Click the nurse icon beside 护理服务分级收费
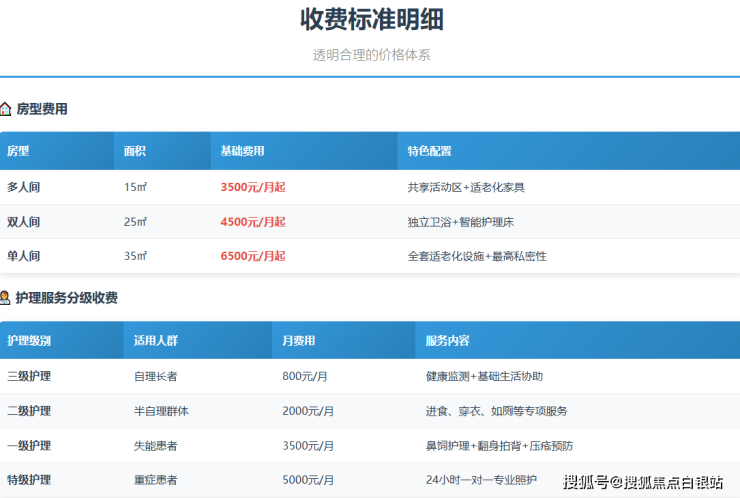This screenshot has height=498, width=740. [x=6, y=298]
